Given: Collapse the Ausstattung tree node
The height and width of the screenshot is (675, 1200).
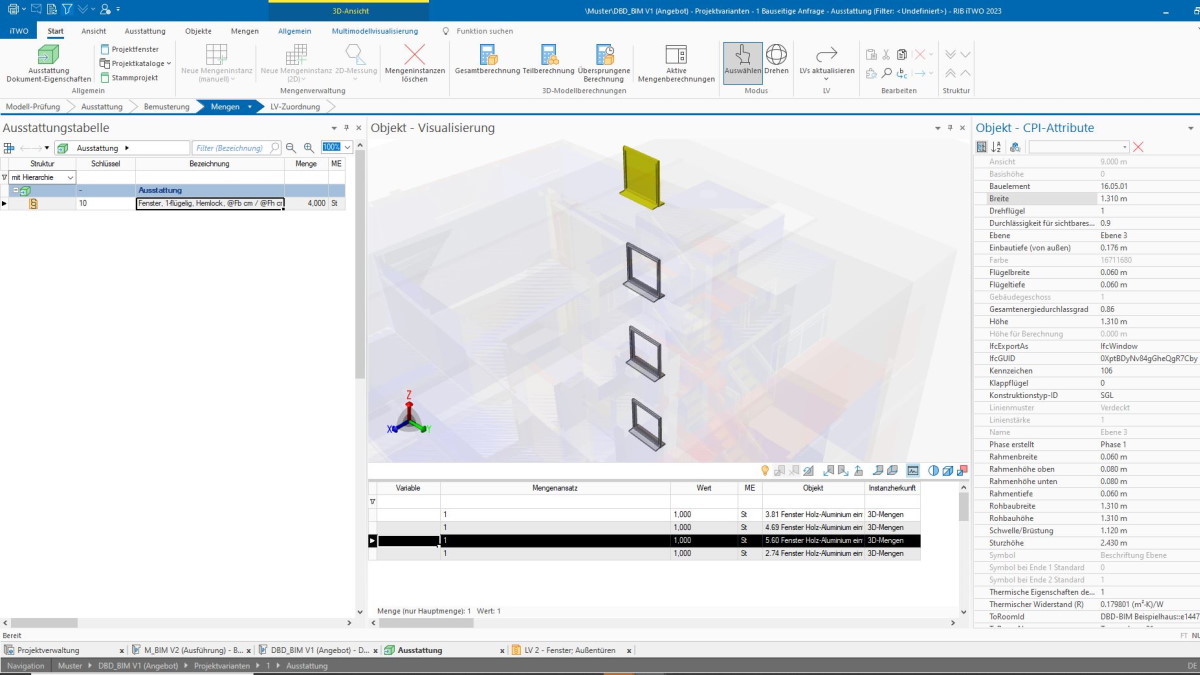Looking at the screenshot, I should (x=16, y=190).
